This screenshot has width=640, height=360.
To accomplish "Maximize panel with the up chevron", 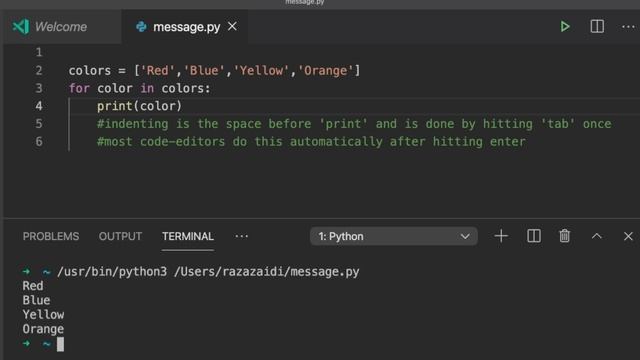I will [x=596, y=236].
